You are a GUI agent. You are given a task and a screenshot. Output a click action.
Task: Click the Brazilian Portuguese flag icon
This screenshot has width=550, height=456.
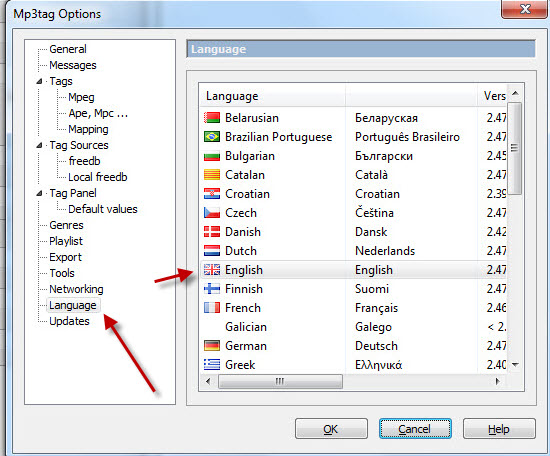click(x=212, y=136)
